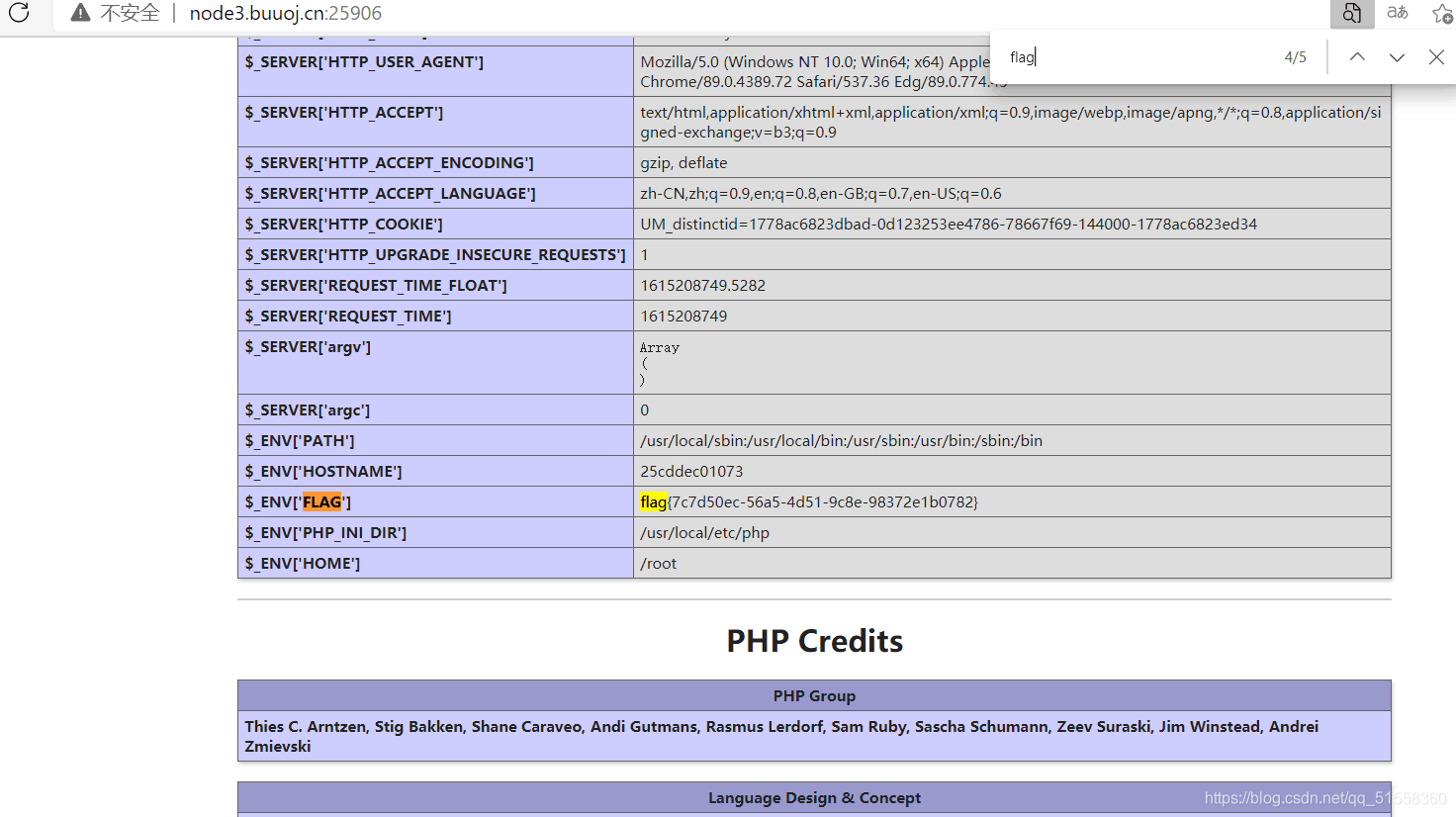
Task: Select $_SERVER['REQUEST_TIME'] cell
Action: tap(435, 316)
